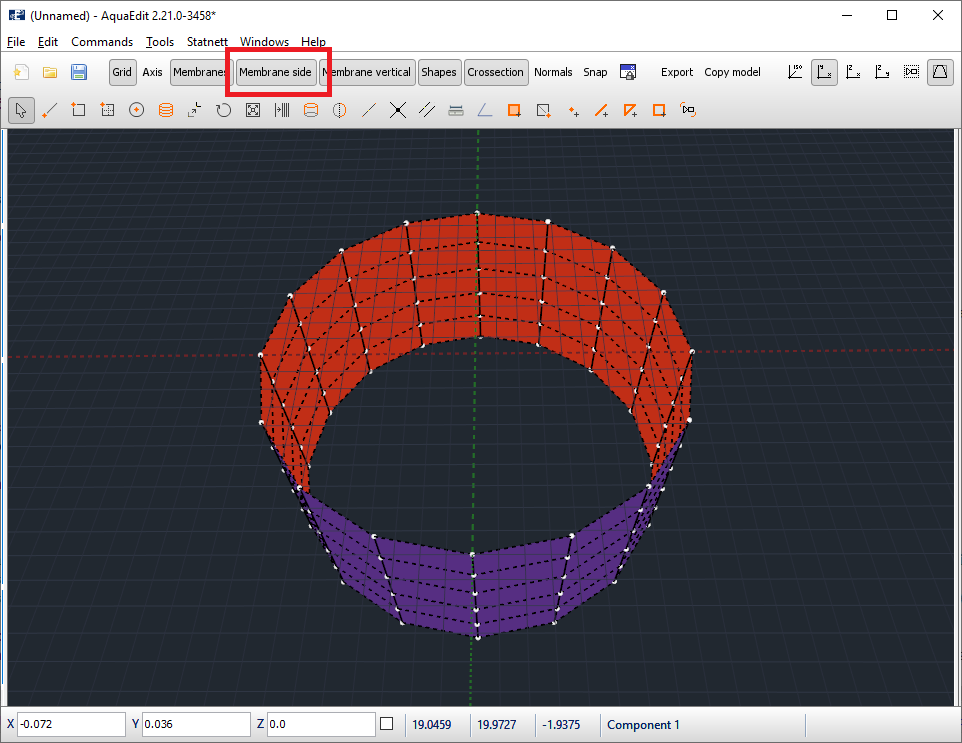Toggle the Snap option
The height and width of the screenshot is (743, 962).
tap(595, 72)
